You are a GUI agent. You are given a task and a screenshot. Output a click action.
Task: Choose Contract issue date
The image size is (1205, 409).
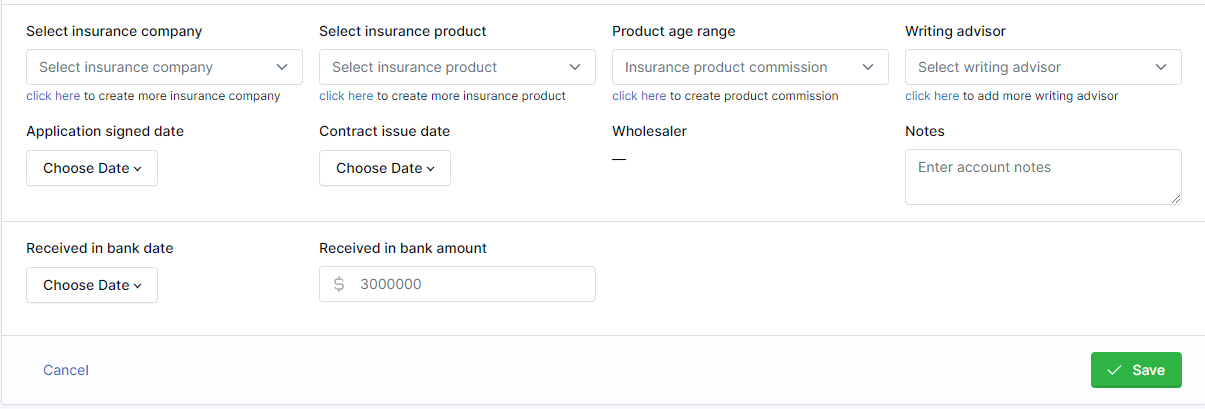coord(385,168)
